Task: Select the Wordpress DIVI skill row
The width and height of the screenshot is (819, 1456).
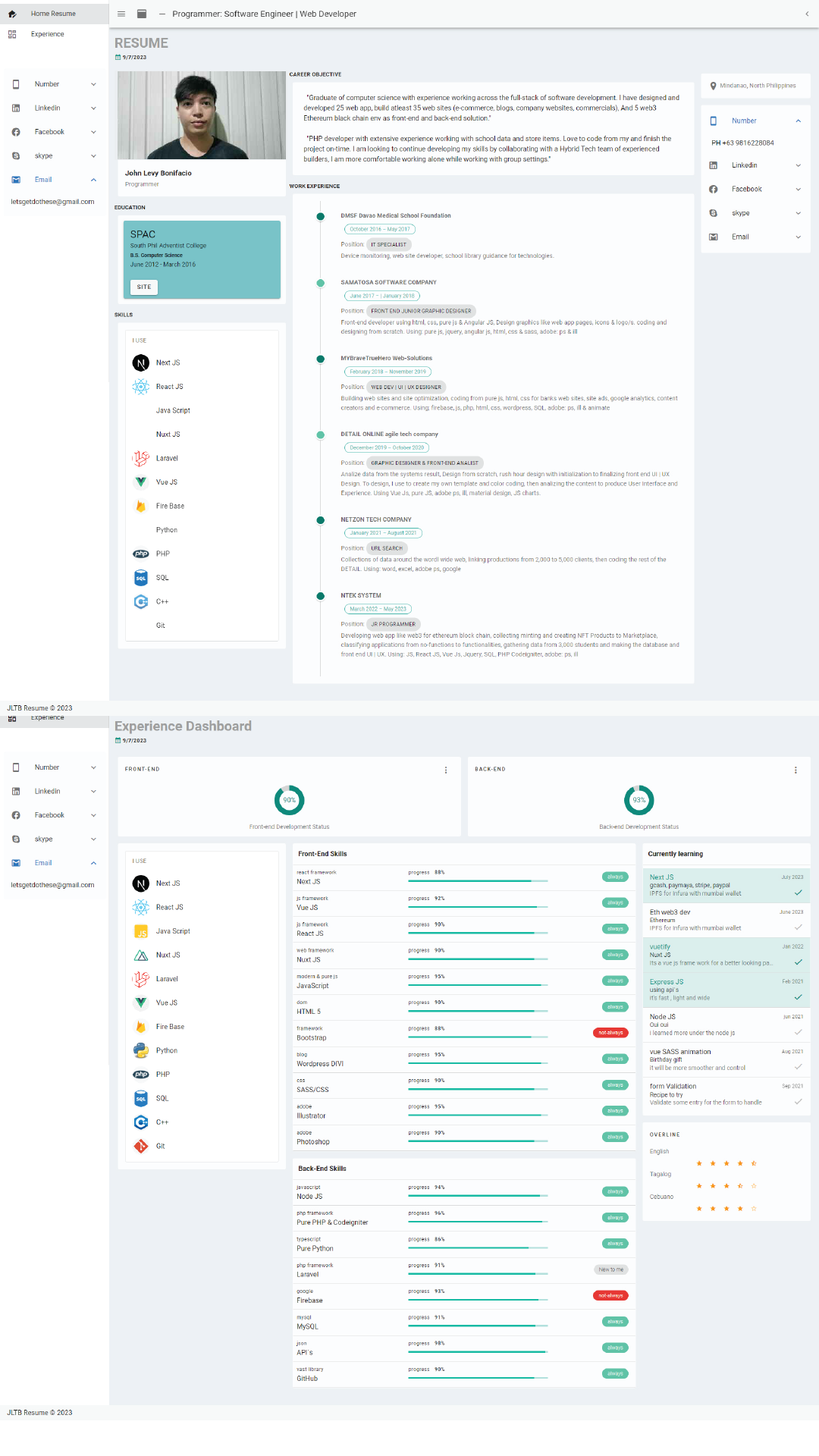Action: click(x=464, y=1059)
